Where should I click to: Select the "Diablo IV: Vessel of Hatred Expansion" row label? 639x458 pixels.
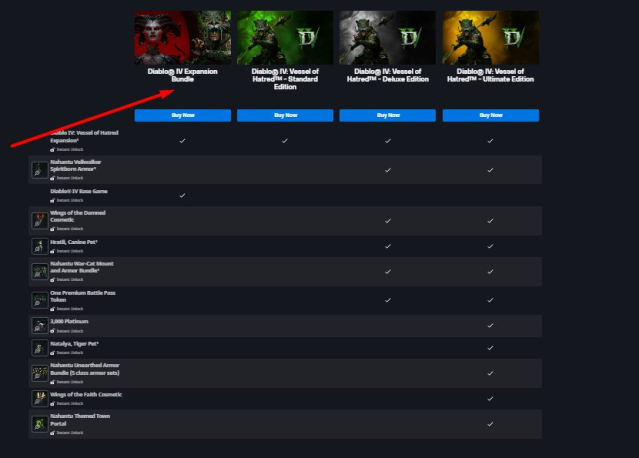(84, 137)
